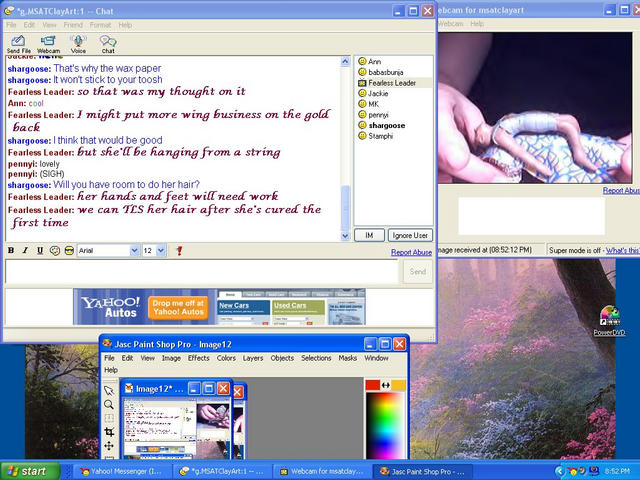Open Effects menu in Paint Shop Pro
640x480 pixels.
pos(198,358)
